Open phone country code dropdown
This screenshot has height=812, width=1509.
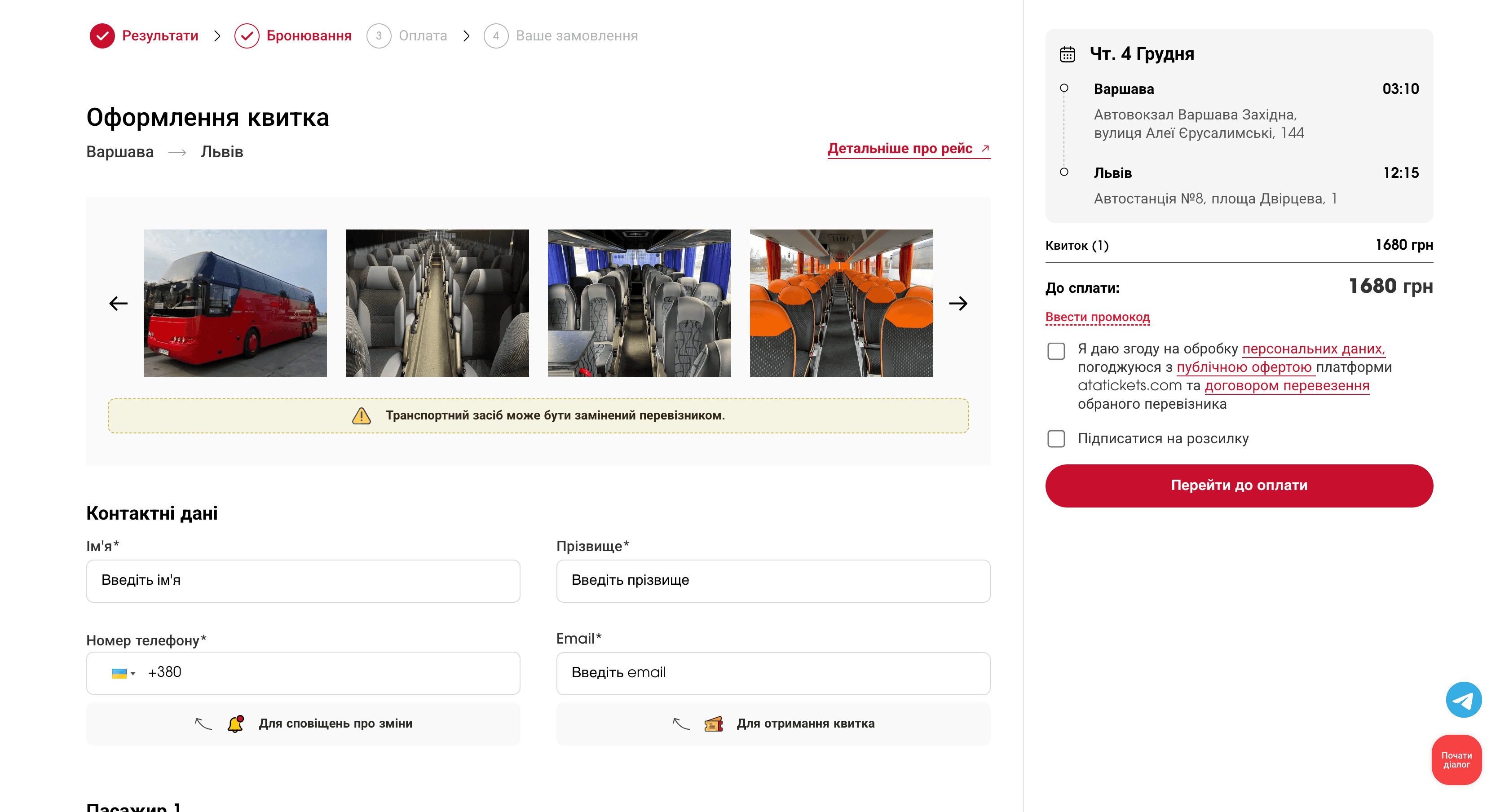133,673
